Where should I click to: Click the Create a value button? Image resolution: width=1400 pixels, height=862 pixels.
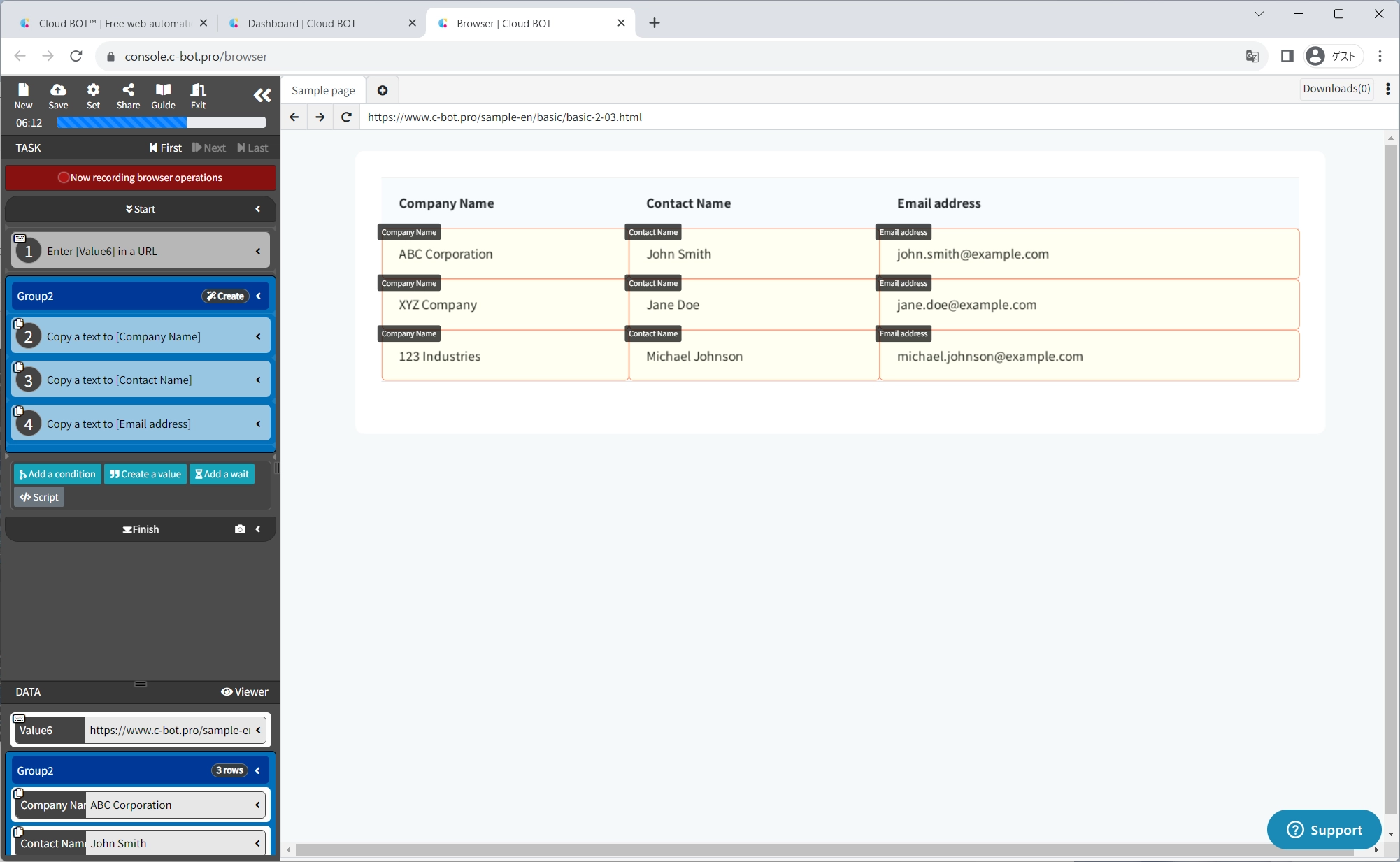[x=145, y=474]
